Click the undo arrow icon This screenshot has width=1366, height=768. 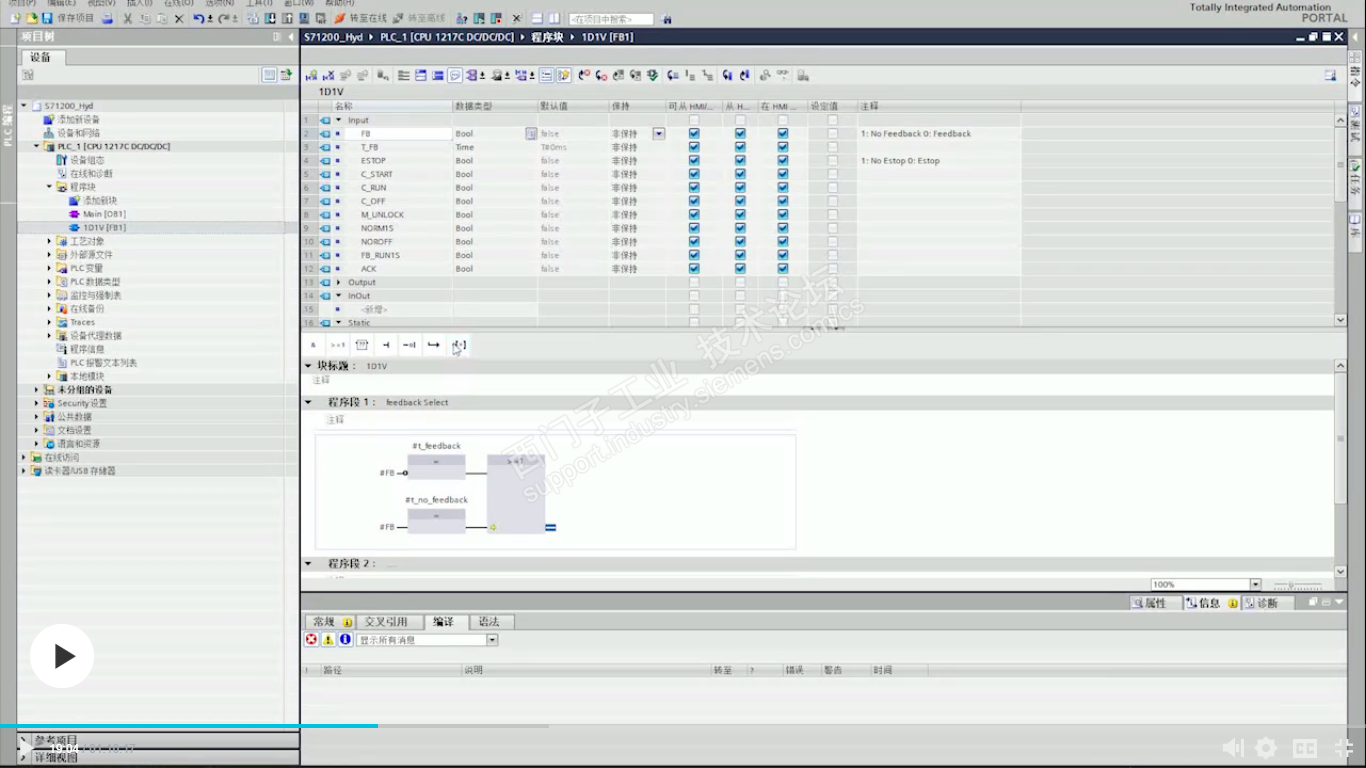click(x=199, y=18)
